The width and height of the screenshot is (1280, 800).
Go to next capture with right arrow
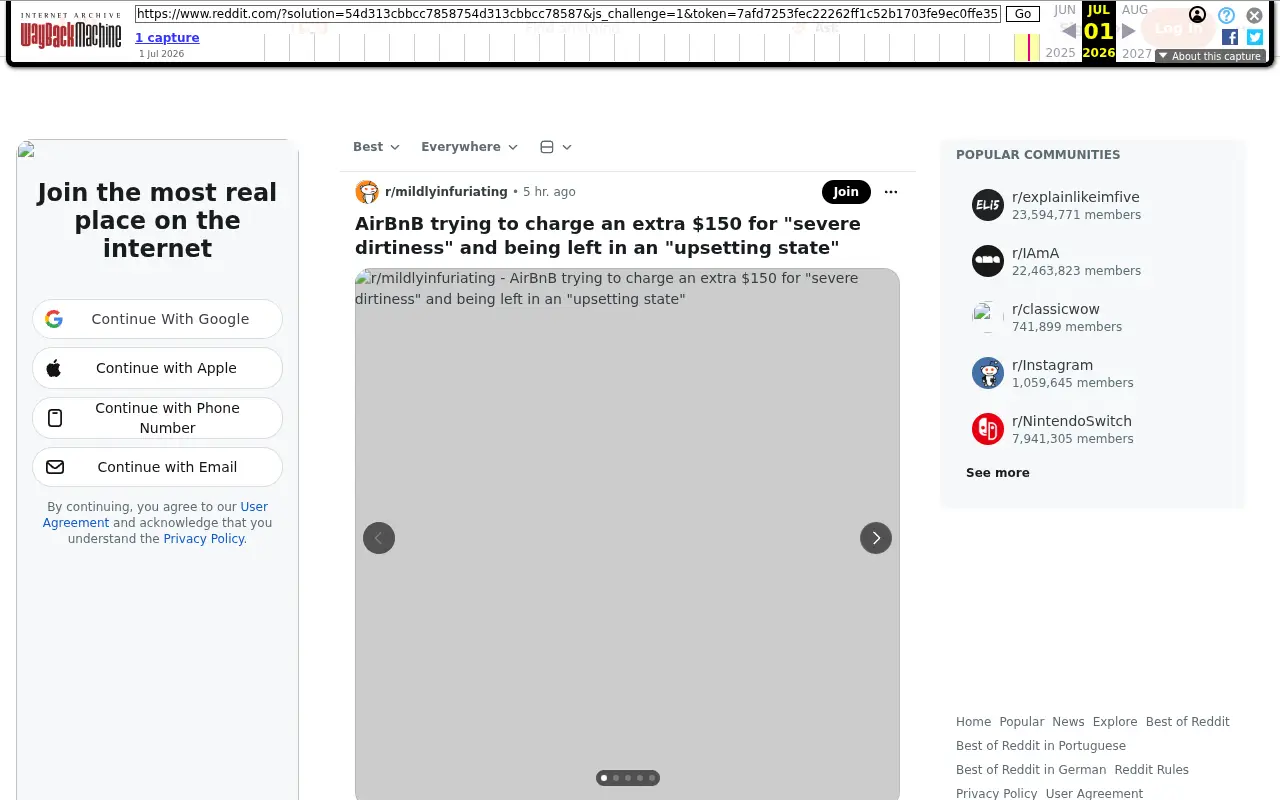point(1129,31)
